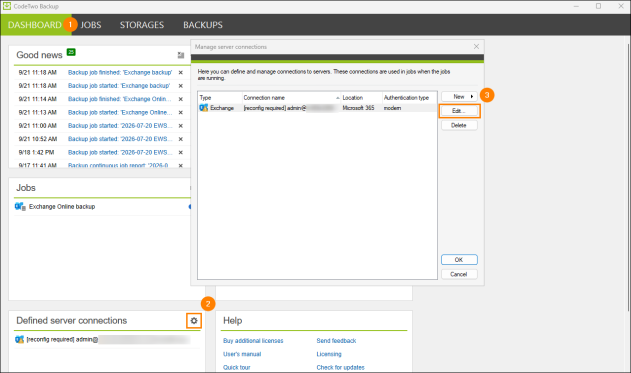Open the 9/21 10:52 AM backup job started link
The height and width of the screenshot is (373, 631).
120,139
